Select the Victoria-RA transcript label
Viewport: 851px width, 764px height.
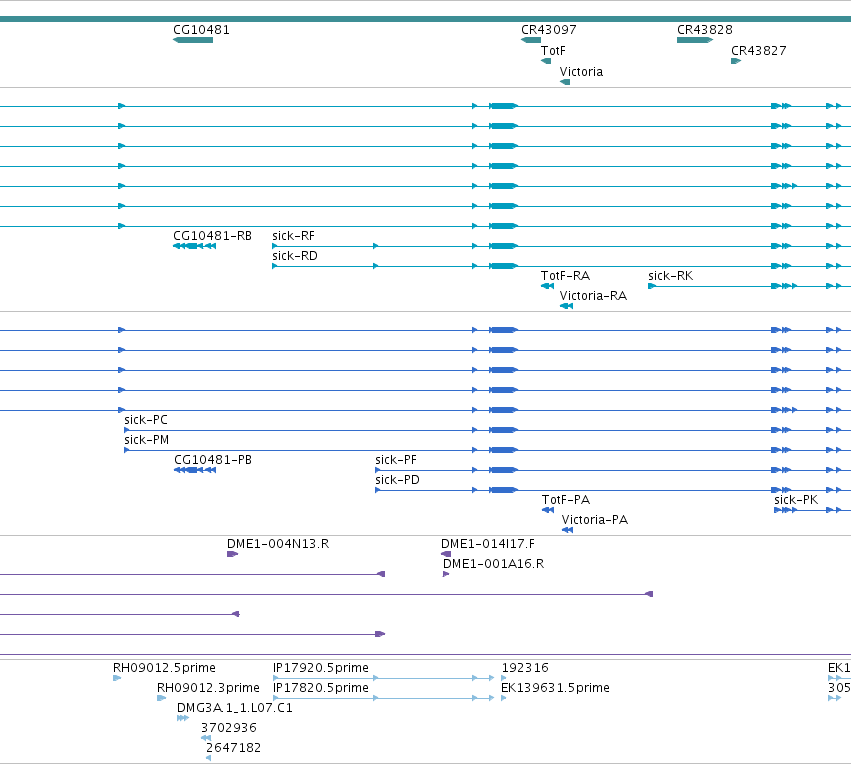click(x=593, y=296)
